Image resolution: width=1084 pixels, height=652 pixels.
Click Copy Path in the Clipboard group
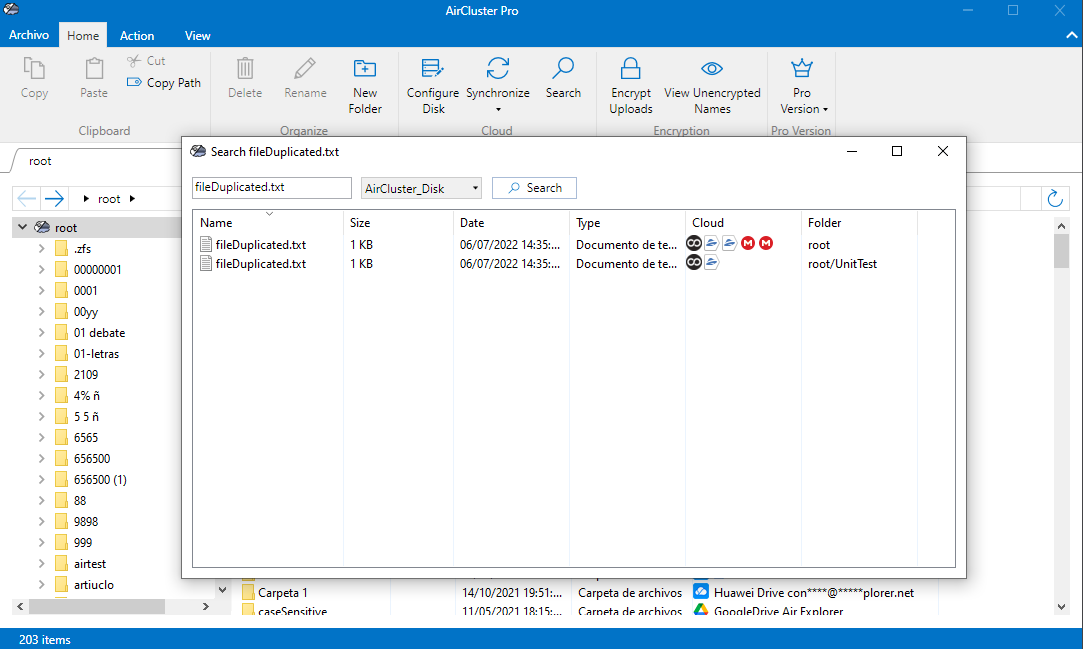(163, 83)
